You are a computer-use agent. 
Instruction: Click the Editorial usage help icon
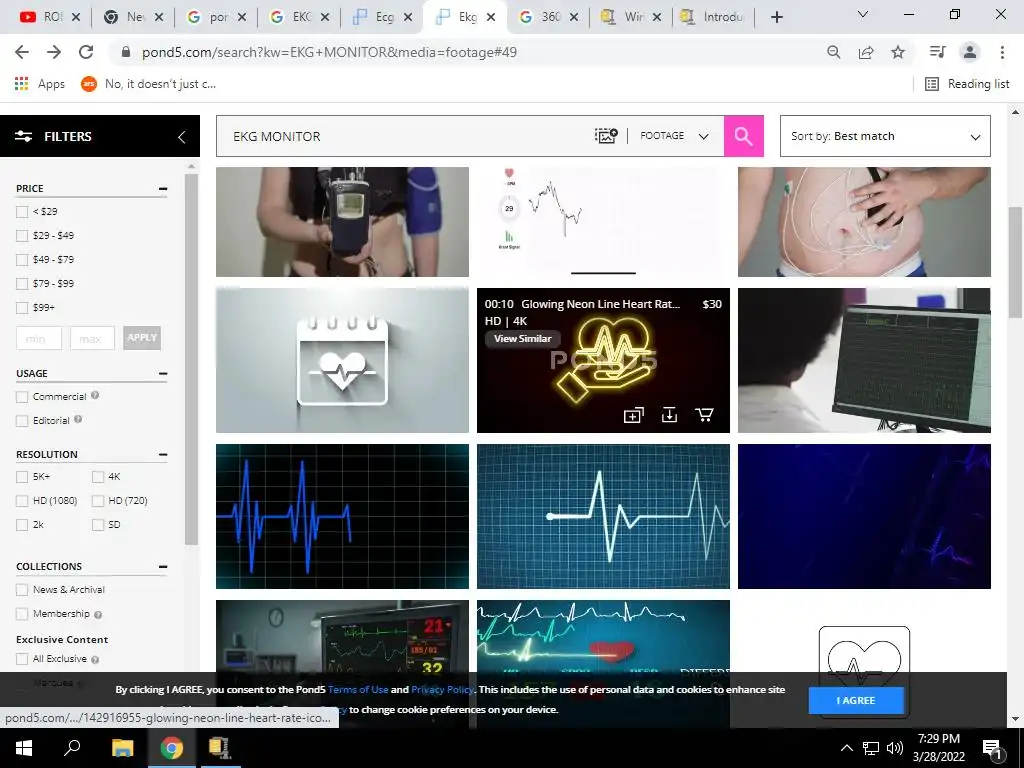coord(78,419)
